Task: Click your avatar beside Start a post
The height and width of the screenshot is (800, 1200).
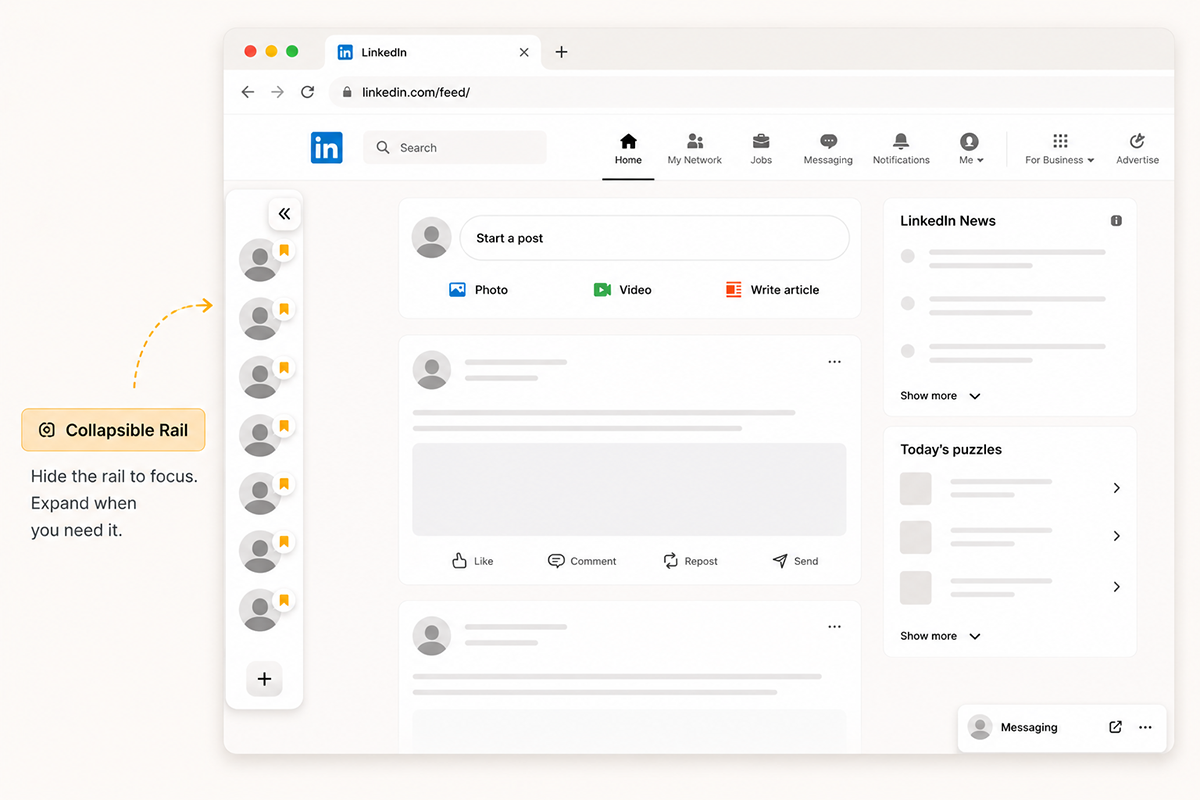Action: [431, 237]
